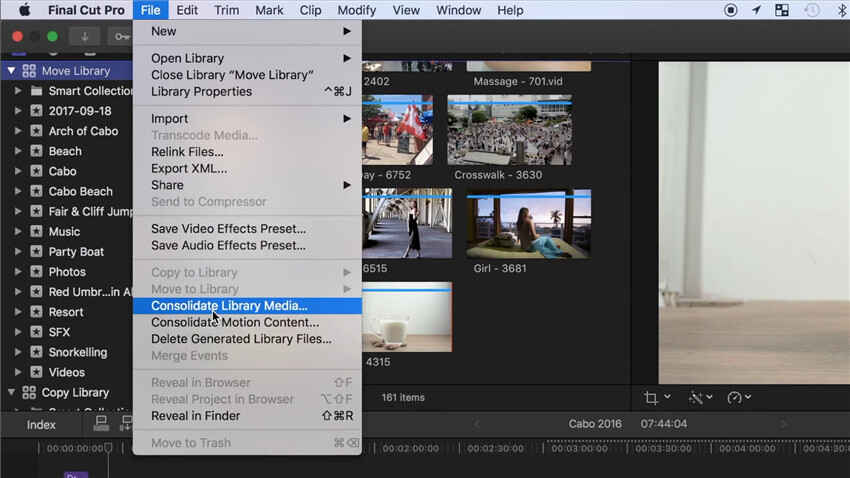Viewport: 850px width, 478px height.
Task: Open the View menu
Action: tap(406, 10)
